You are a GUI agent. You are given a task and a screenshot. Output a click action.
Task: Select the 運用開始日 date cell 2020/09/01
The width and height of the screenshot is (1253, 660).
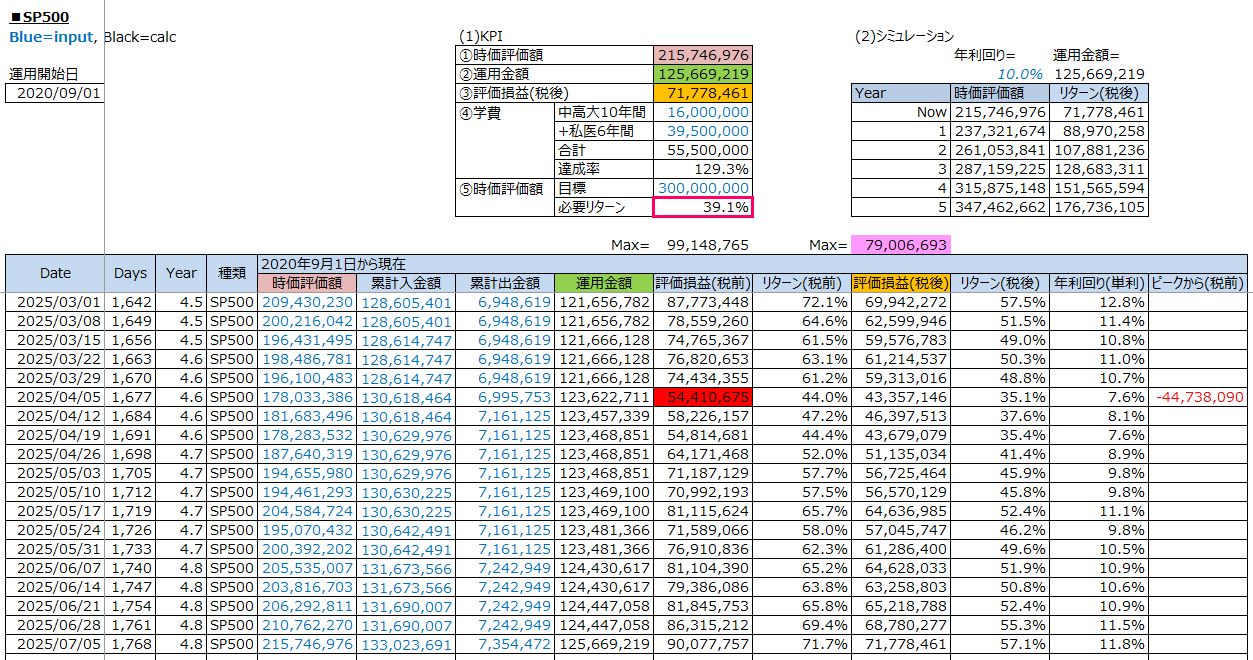[55, 93]
